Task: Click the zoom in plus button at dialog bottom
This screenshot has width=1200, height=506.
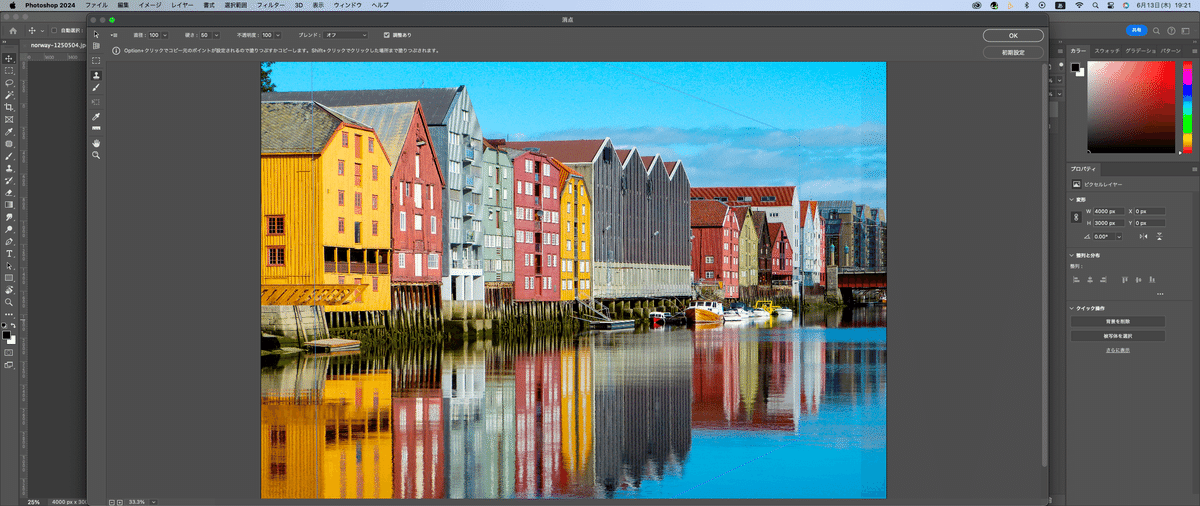Action: point(120,501)
